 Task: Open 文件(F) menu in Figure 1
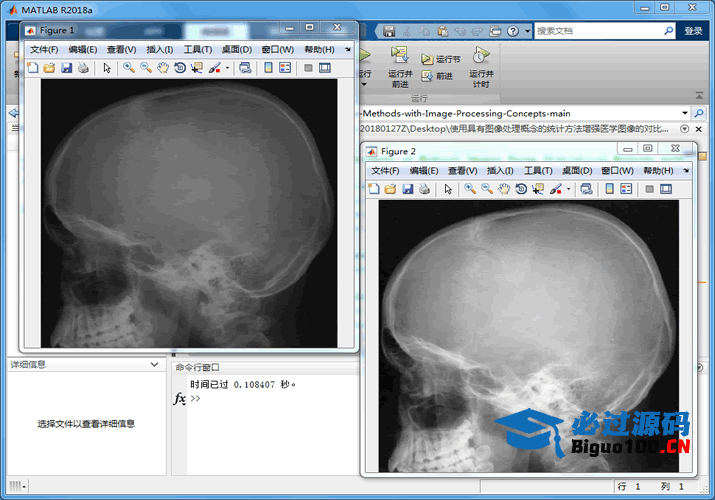click(45, 49)
